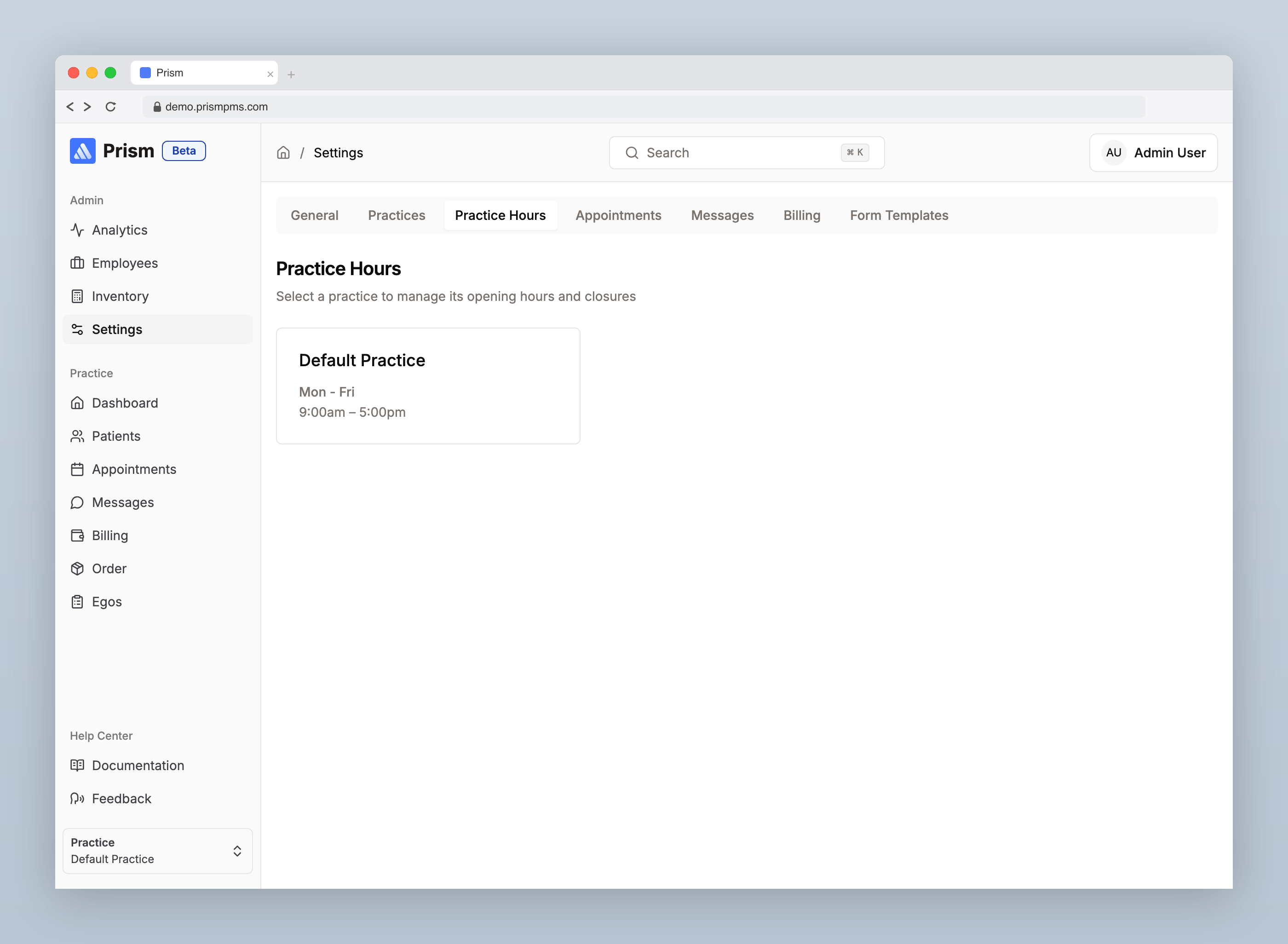1288x944 pixels.
Task: Open Dashboard from the sidebar
Action: point(125,403)
